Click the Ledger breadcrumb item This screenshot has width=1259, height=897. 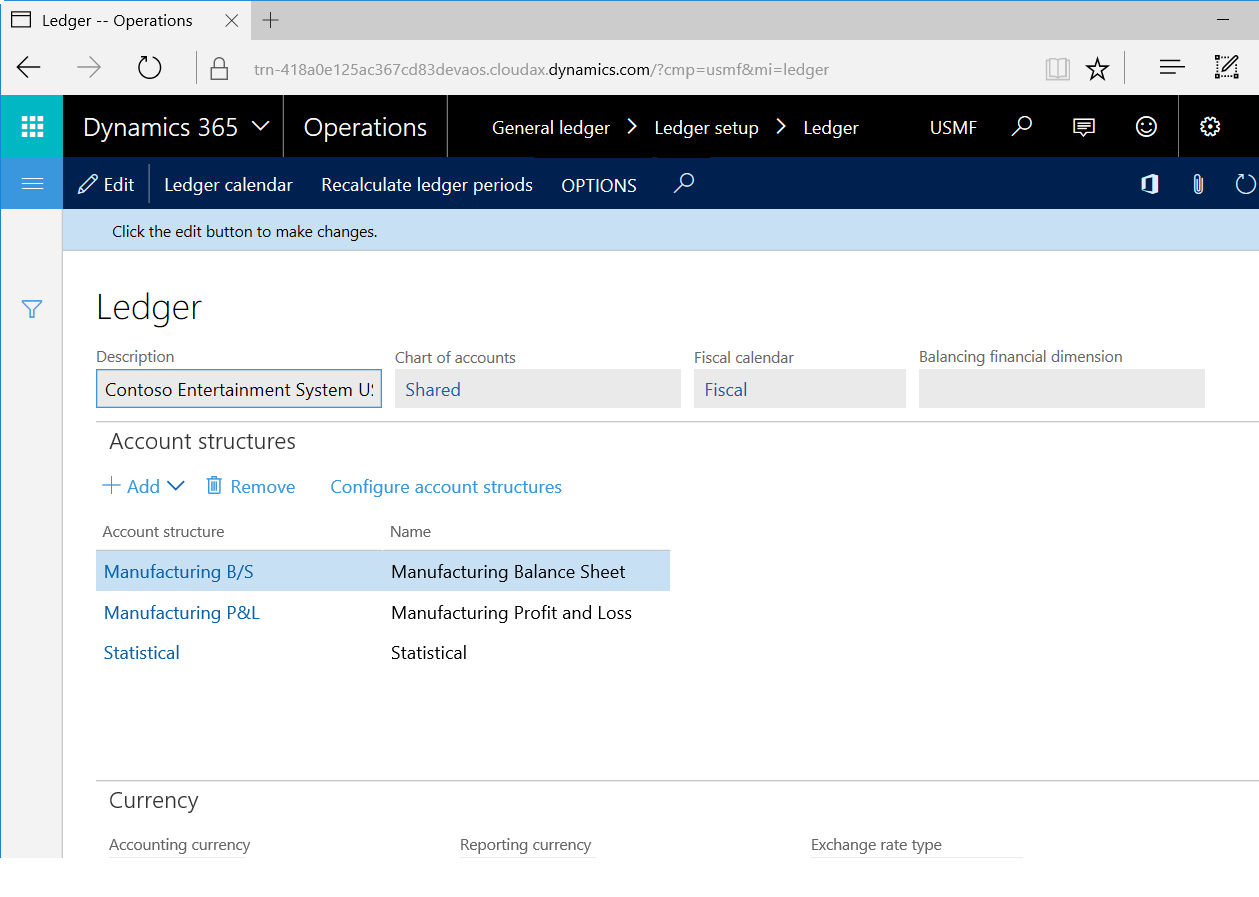831,128
